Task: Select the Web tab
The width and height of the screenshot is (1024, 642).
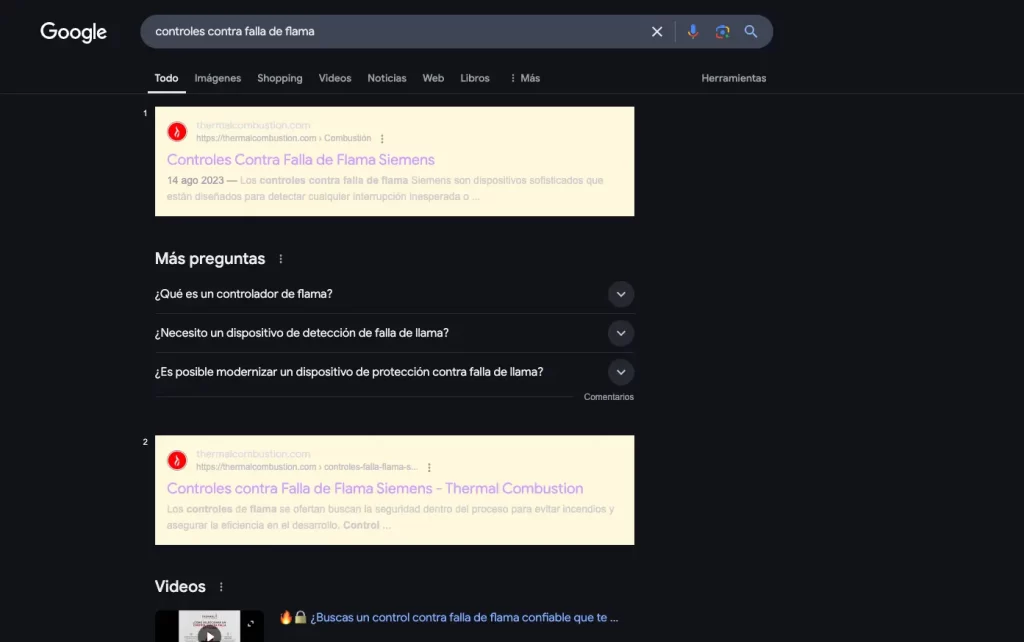Action: point(433,78)
